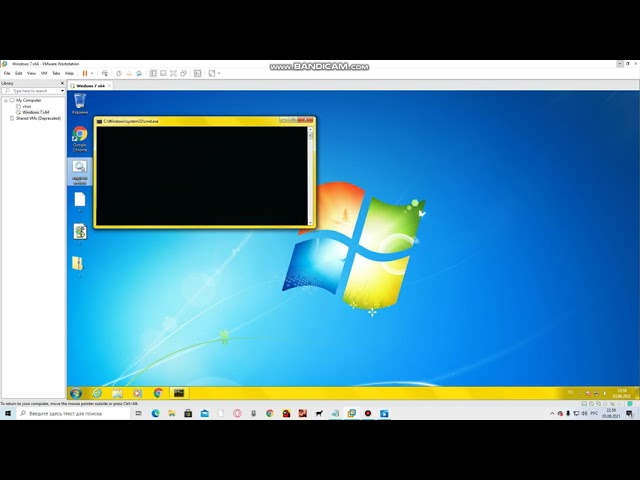Revert the virtual machine to its snapshot

click(129, 73)
